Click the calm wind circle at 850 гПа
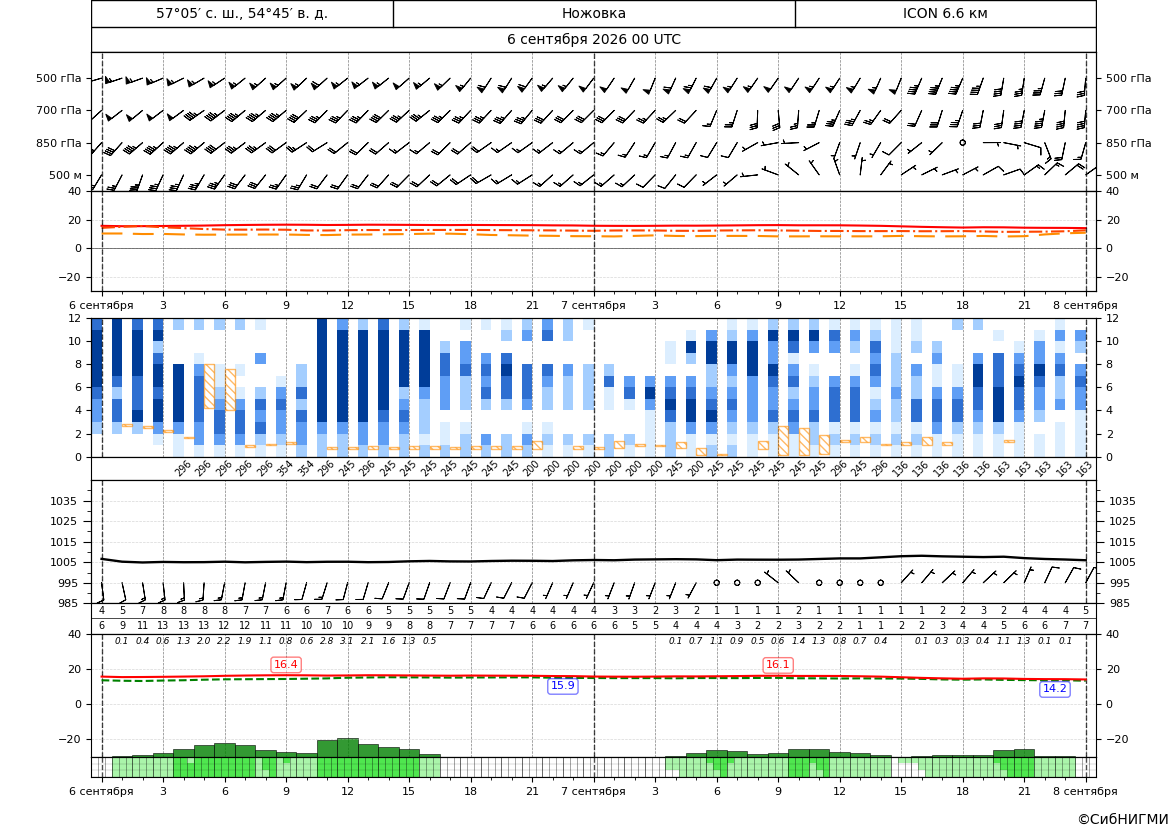 [962, 142]
